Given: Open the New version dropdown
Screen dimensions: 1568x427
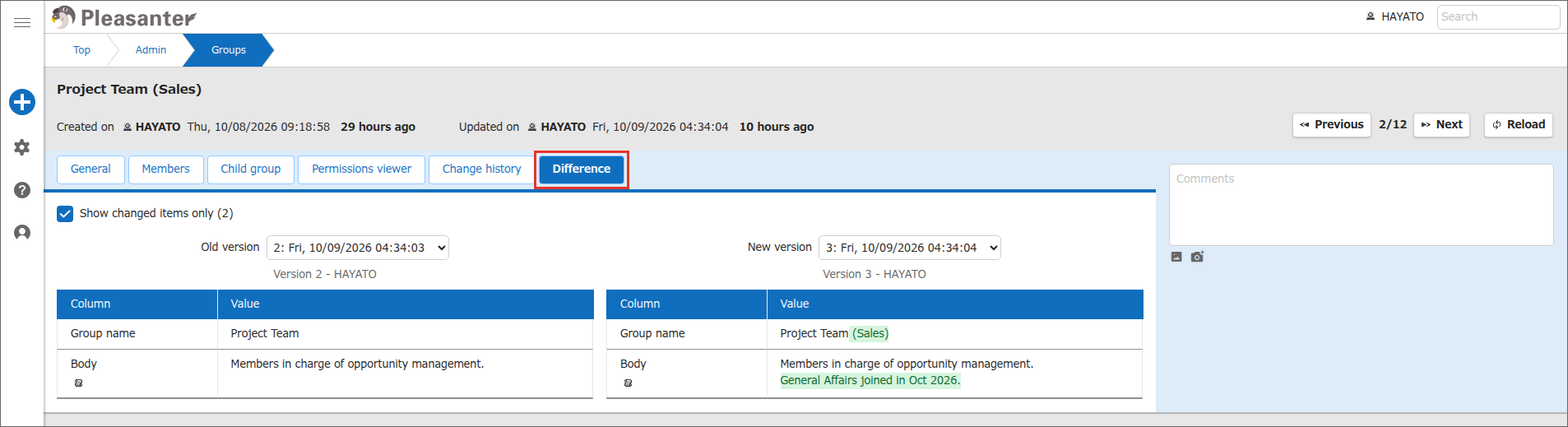Looking at the screenshot, I should point(910,248).
